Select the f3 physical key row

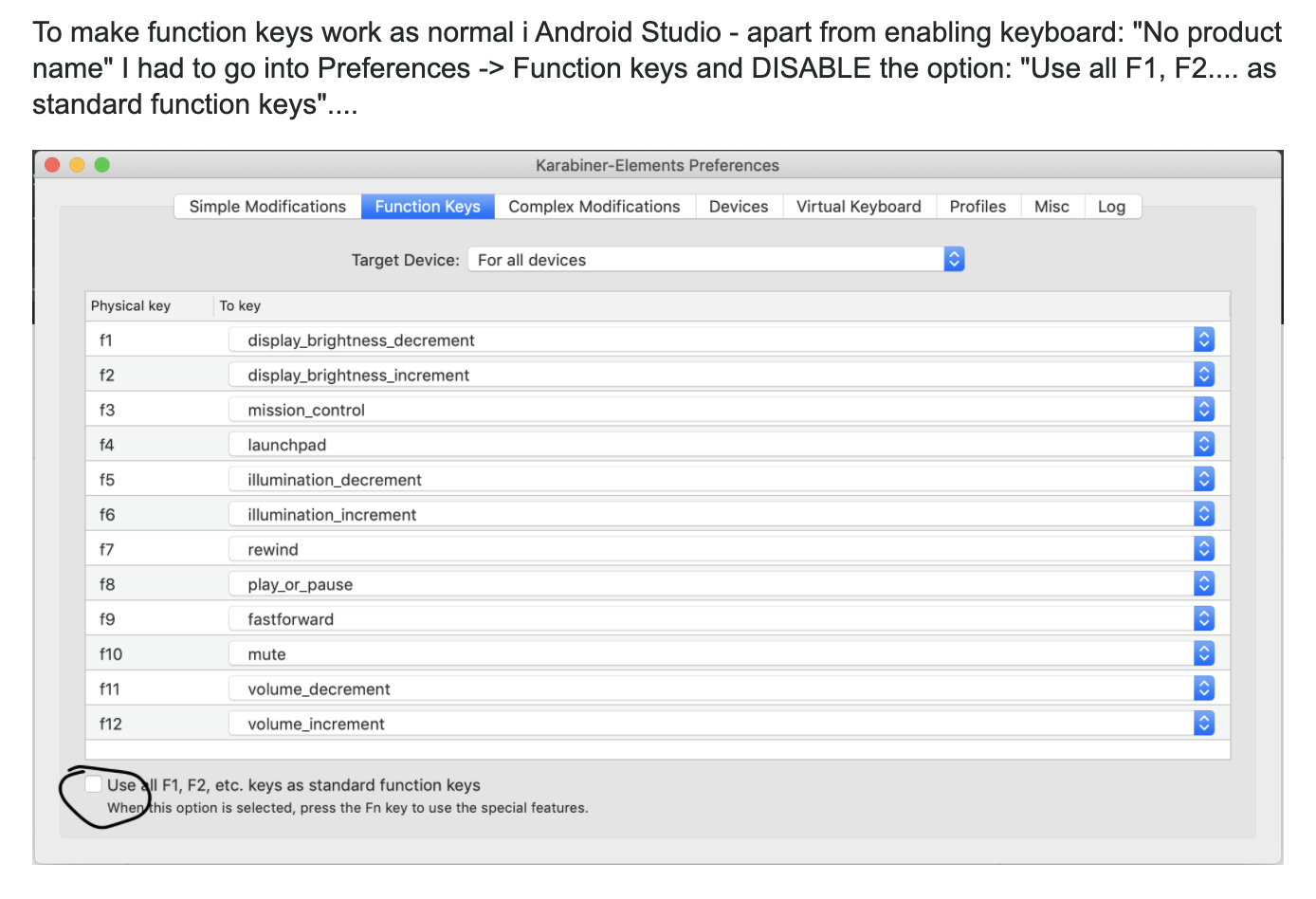tap(107, 410)
